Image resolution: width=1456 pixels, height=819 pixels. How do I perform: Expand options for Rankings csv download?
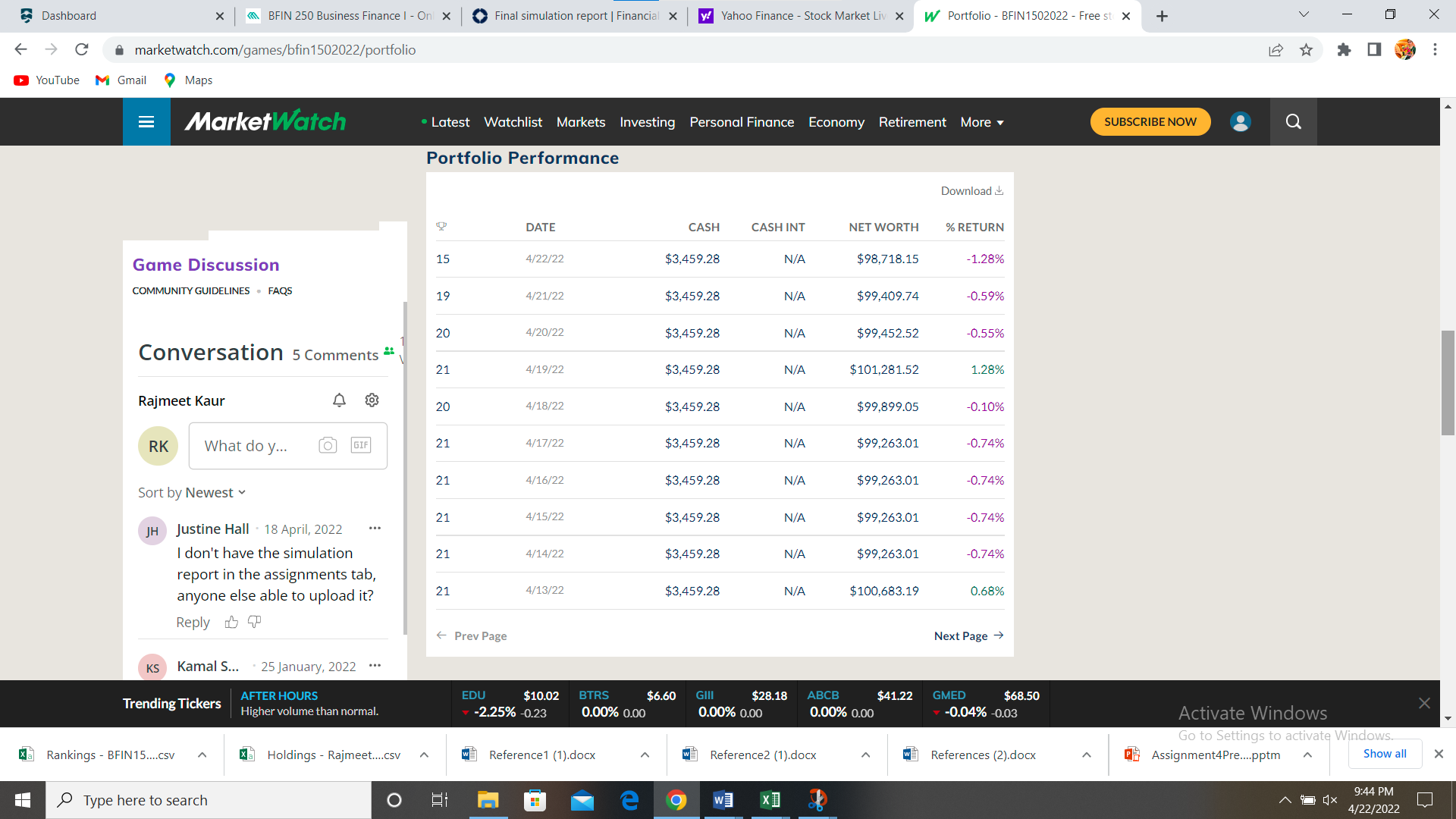tap(202, 755)
